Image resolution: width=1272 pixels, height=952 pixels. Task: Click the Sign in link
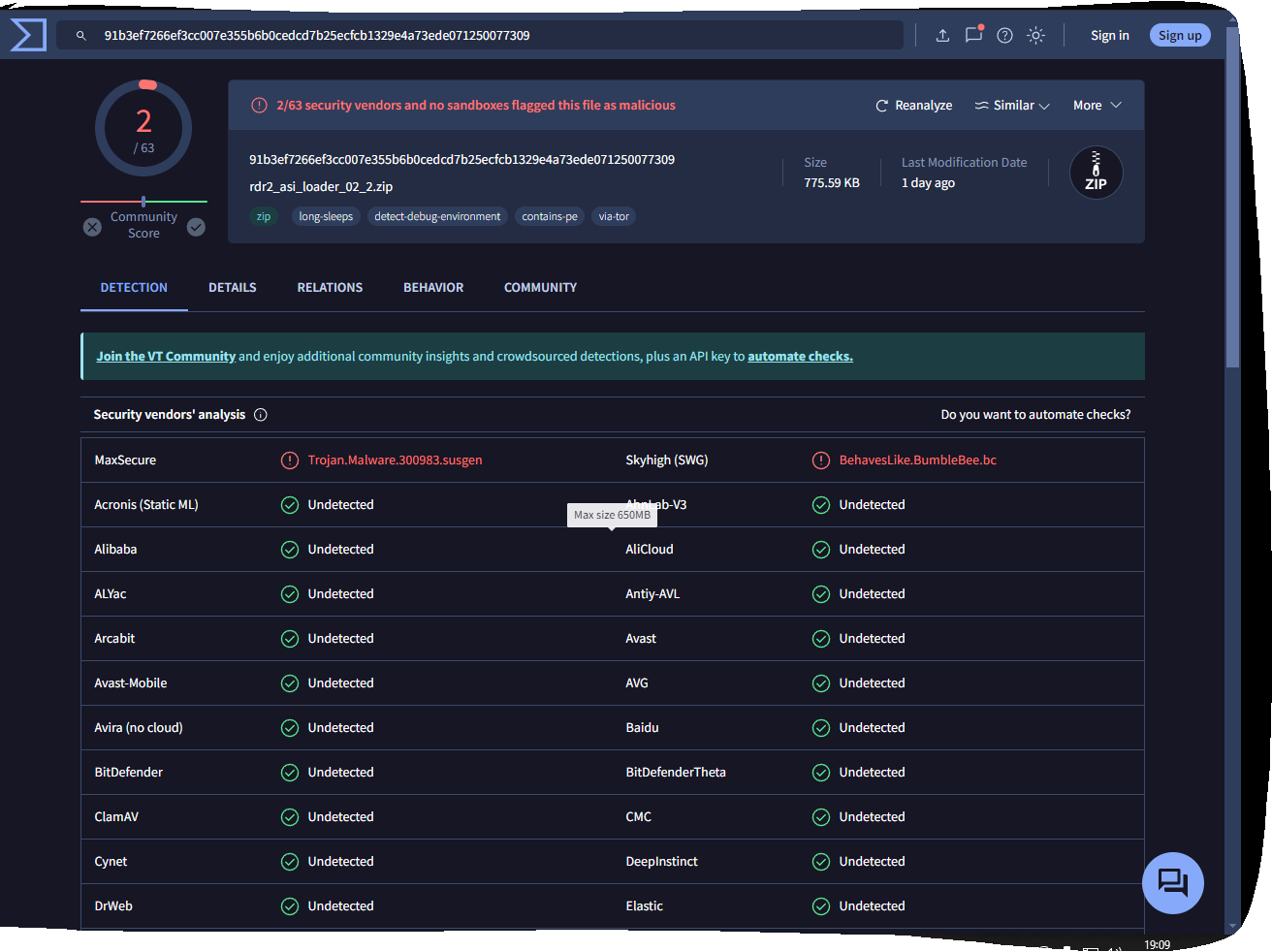tap(1110, 36)
